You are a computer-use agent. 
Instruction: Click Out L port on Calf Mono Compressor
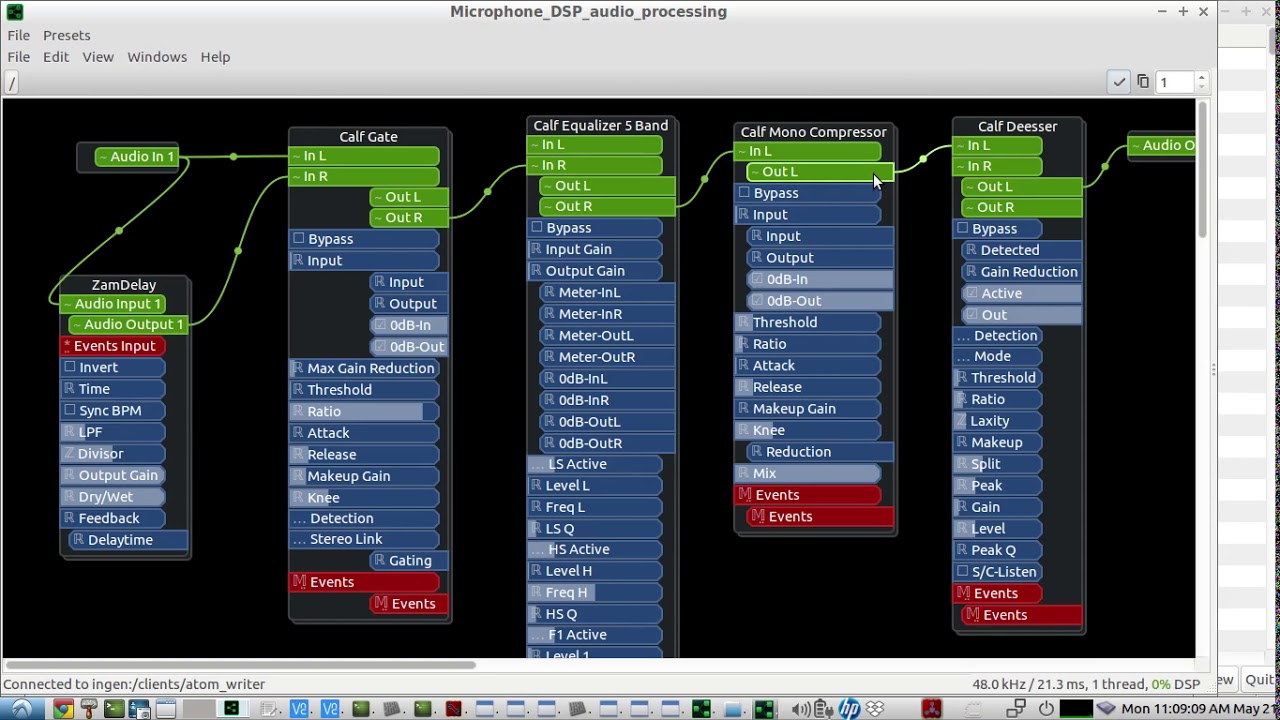[820, 172]
